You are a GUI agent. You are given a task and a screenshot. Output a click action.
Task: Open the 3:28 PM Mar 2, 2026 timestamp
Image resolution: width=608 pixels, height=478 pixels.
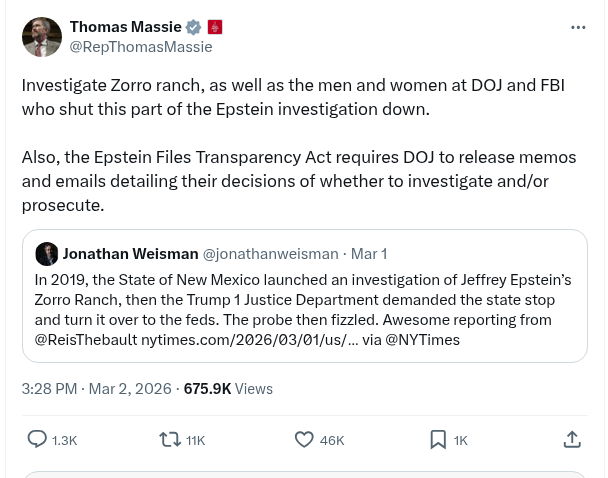[96, 388]
